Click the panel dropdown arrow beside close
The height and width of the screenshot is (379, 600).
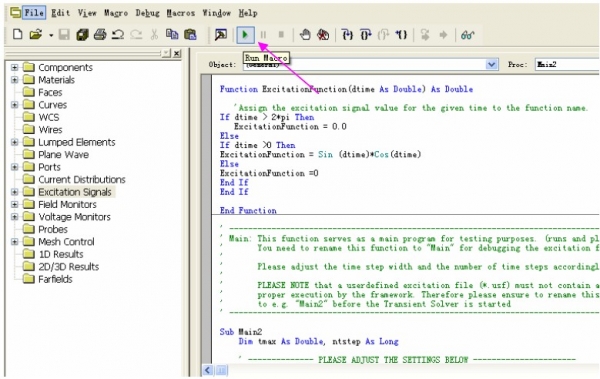click(x=166, y=53)
